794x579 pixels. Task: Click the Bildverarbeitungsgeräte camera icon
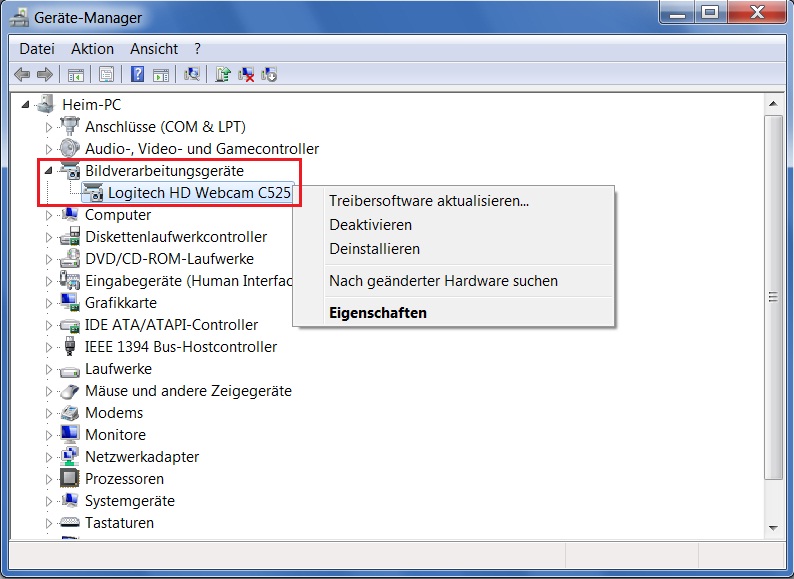click(69, 170)
